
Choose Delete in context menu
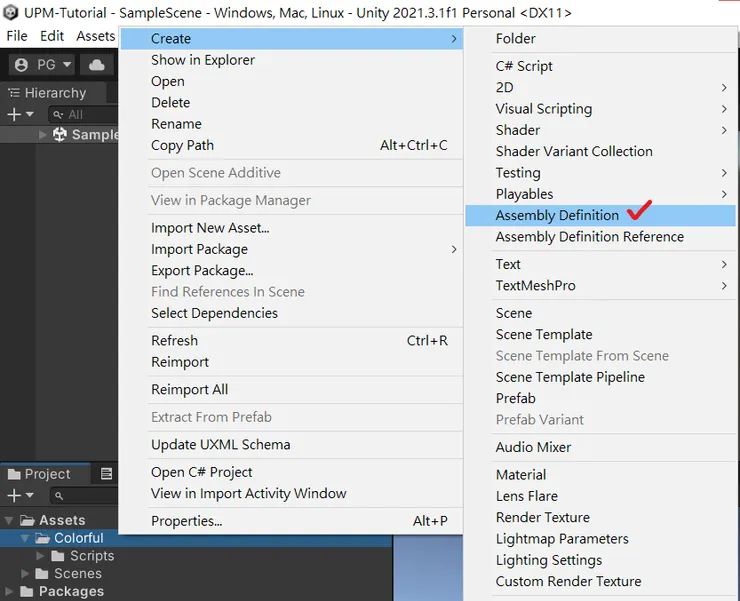291,102
